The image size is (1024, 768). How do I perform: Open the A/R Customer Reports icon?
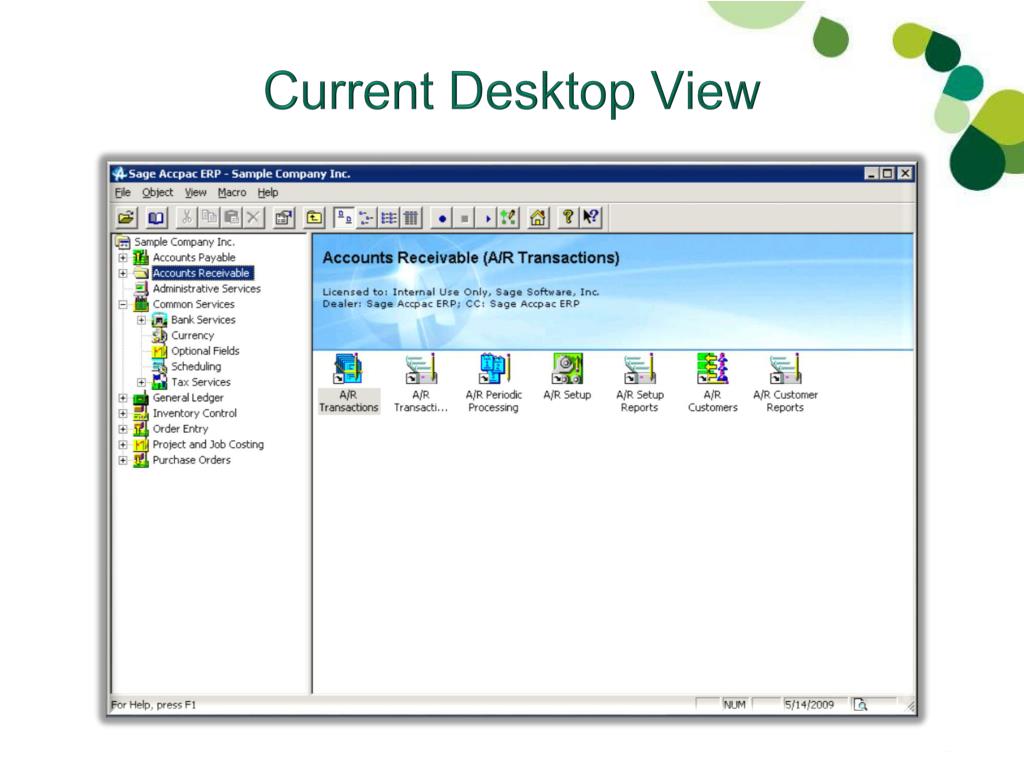coord(785,383)
